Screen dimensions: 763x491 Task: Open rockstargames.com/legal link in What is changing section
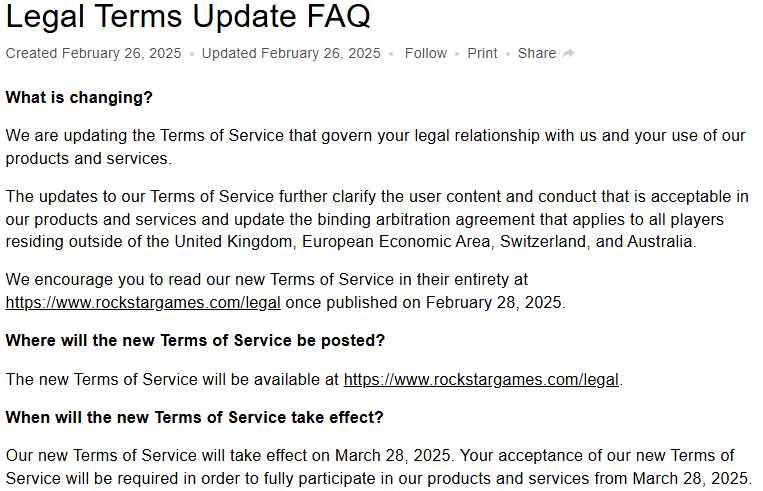pos(143,303)
